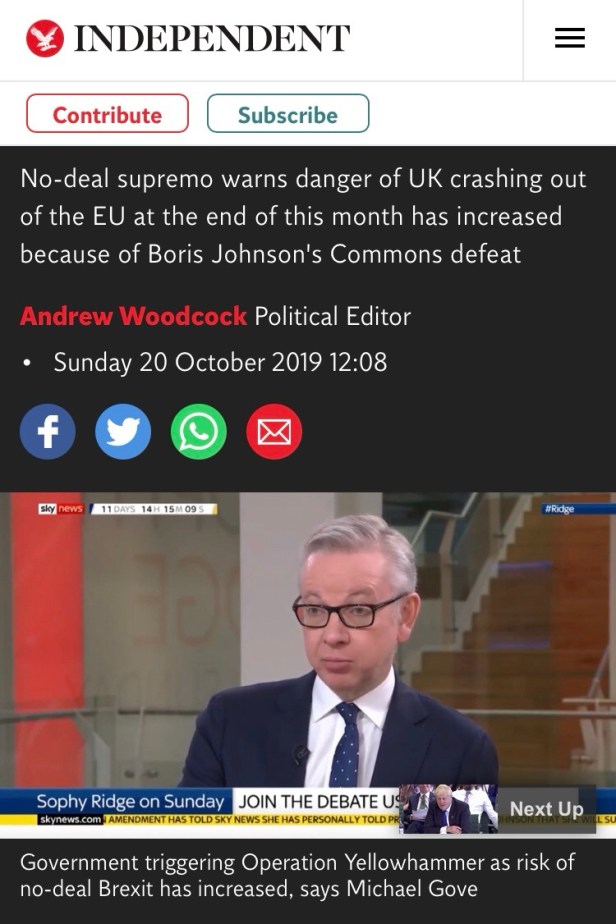Click the #Ridge hashtag overlay
This screenshot has width=616, height=924.
pos(560,509)
